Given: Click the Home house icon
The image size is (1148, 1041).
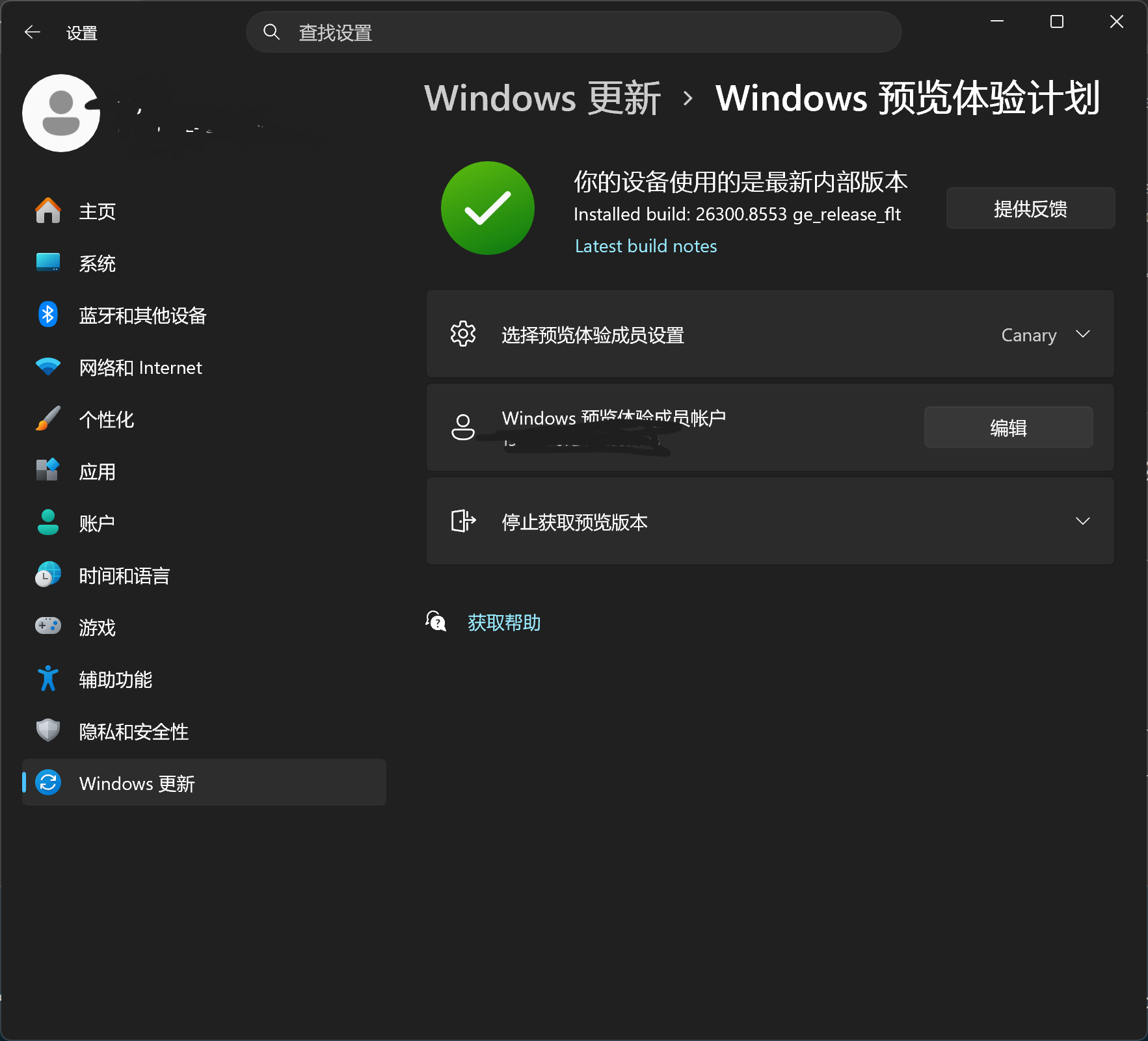Looking at the screenshot, I should click(x=48, y=211).
